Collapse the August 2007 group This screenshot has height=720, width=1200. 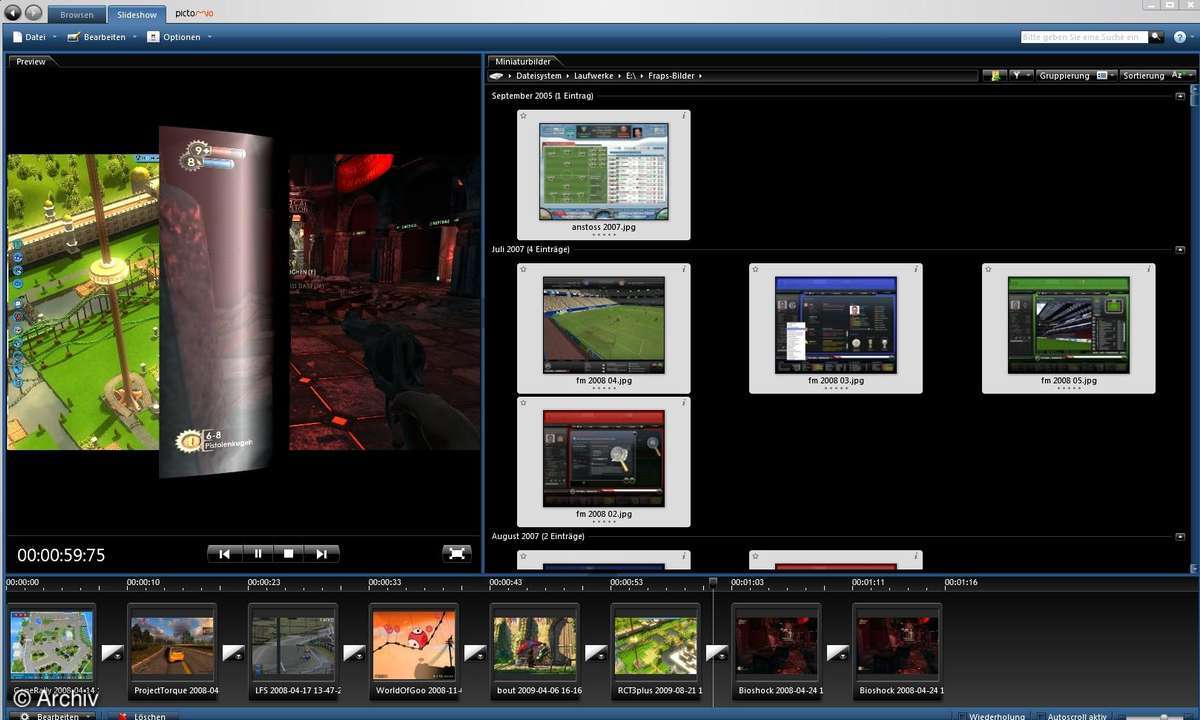pos(1180,537)
